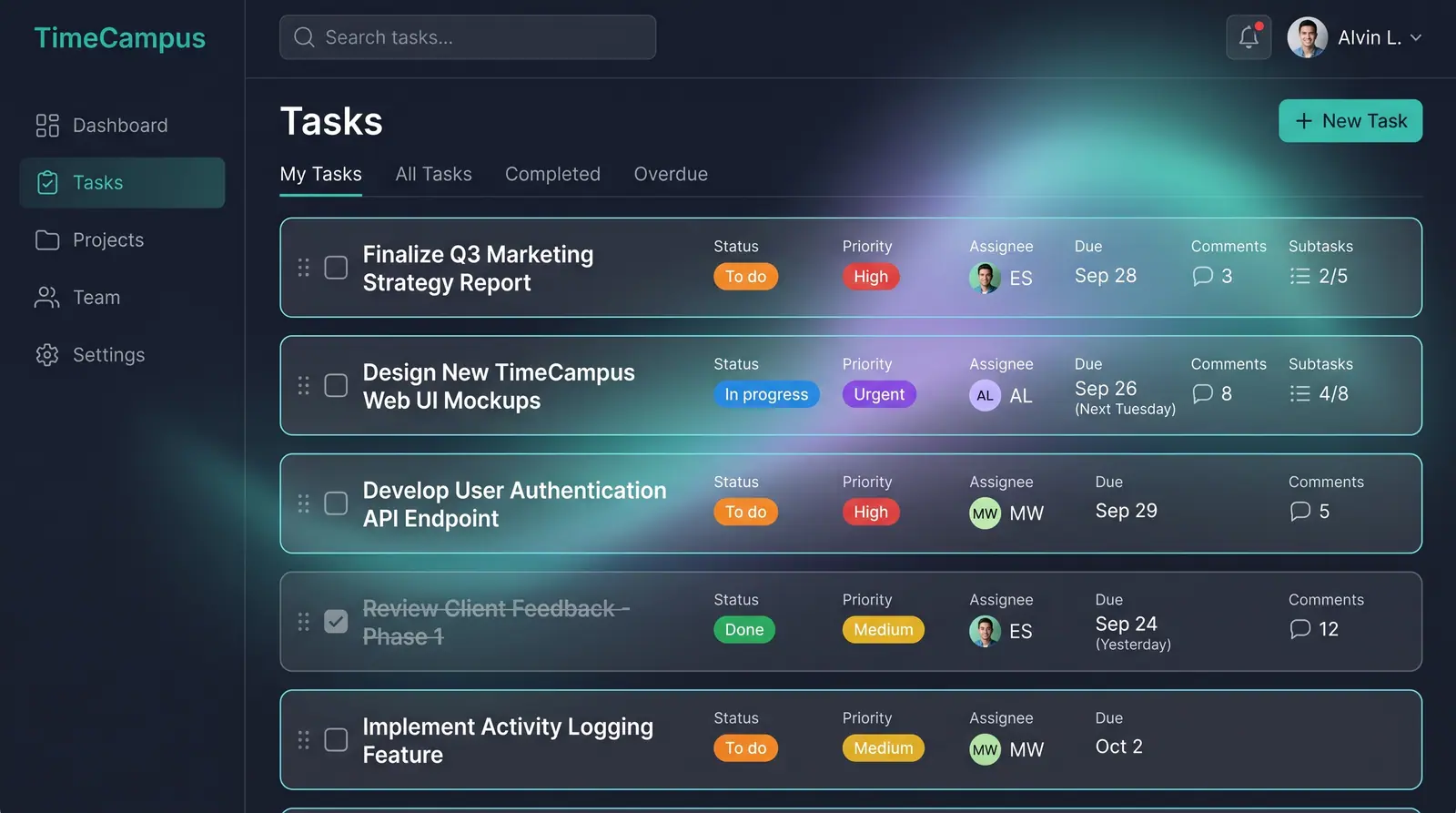The image size is (1456, 813).
Task: Click the Sep 29 due date
Action: click(x=1127, y=511)
